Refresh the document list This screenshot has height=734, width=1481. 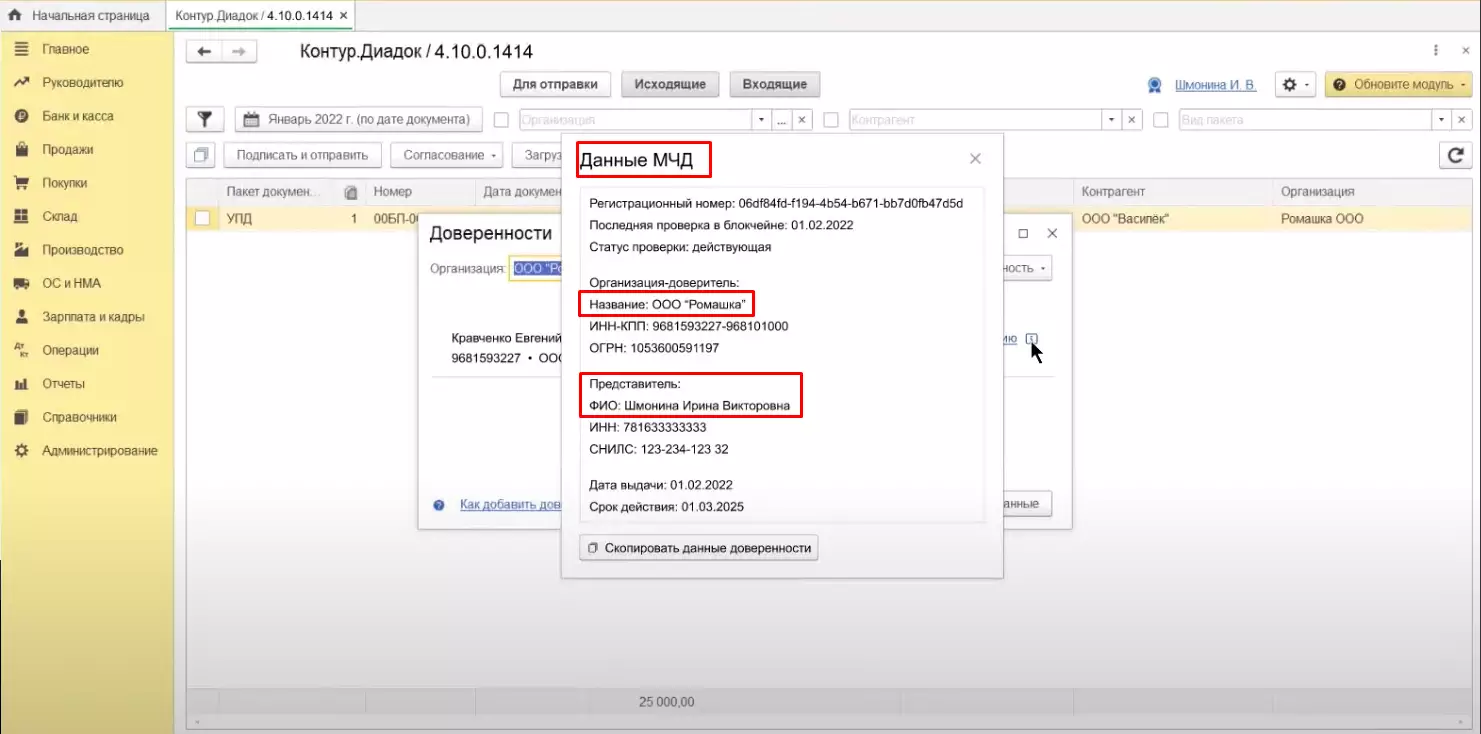coord(1455,155)
